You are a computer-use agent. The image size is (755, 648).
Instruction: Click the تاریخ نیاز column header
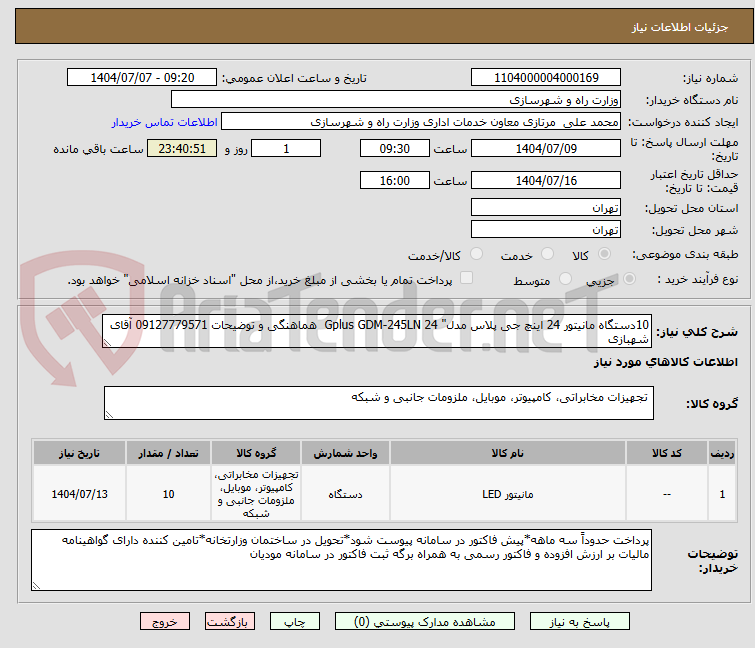tap(79, 453)
